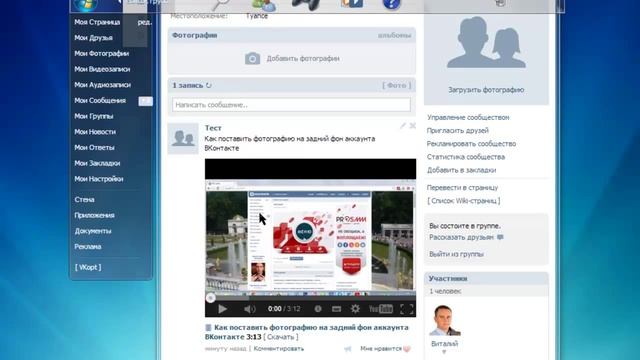
Task: Click Загрузить фотографию under group avatar
Action: coord(486,90)
